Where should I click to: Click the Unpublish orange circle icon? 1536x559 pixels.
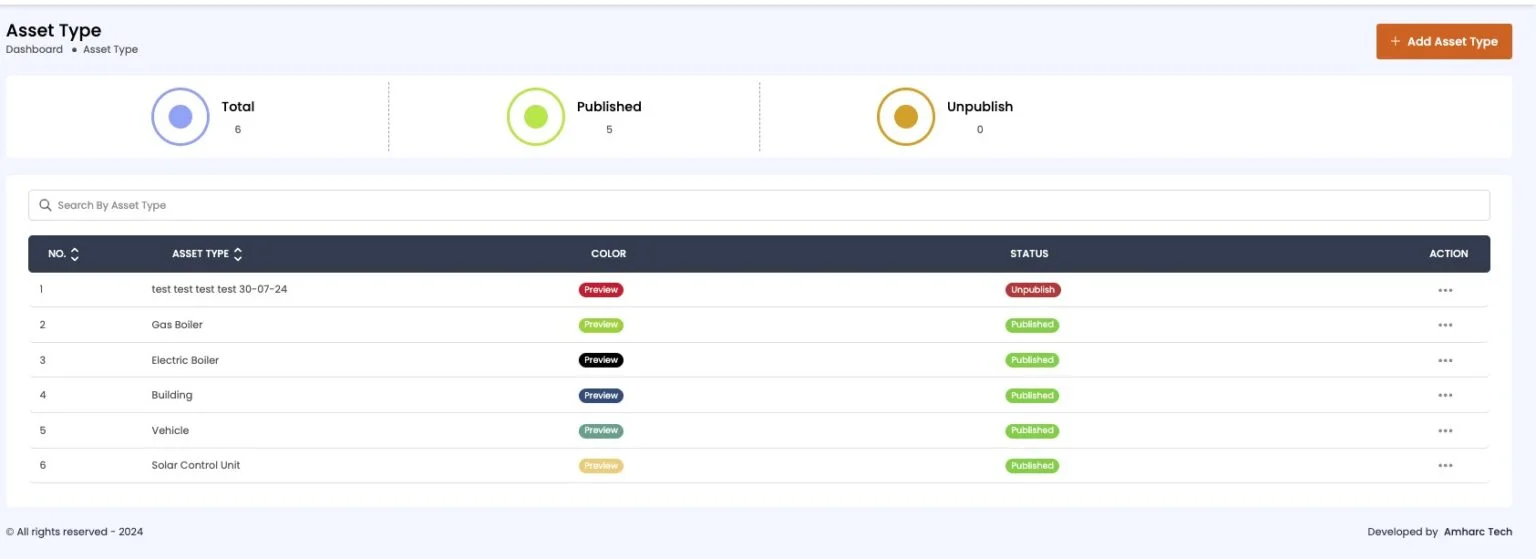click(905, 117)
